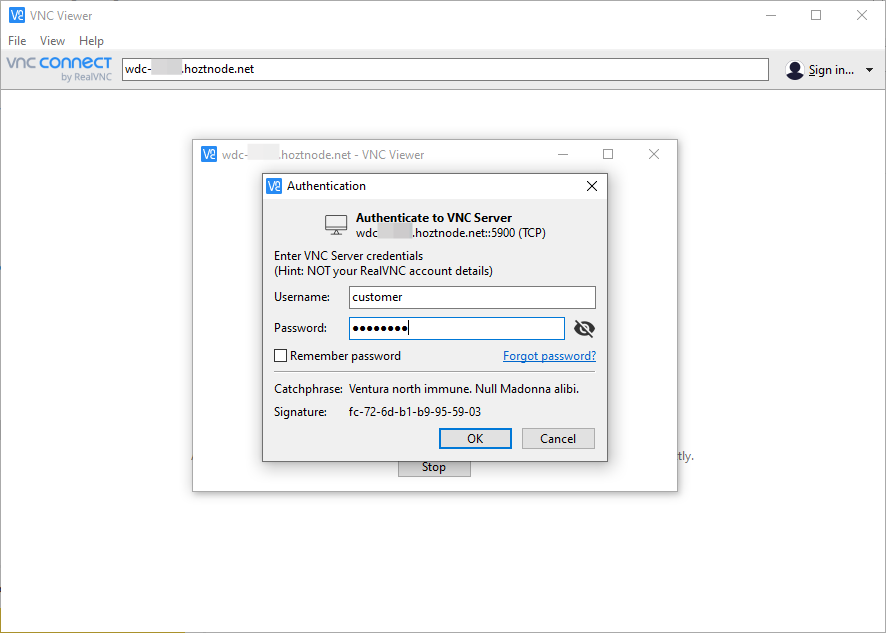Viewport: 886px width, 633px height.
Task: Click the server address with port 5900 (TCP)
Action: (x=451, y=233)
